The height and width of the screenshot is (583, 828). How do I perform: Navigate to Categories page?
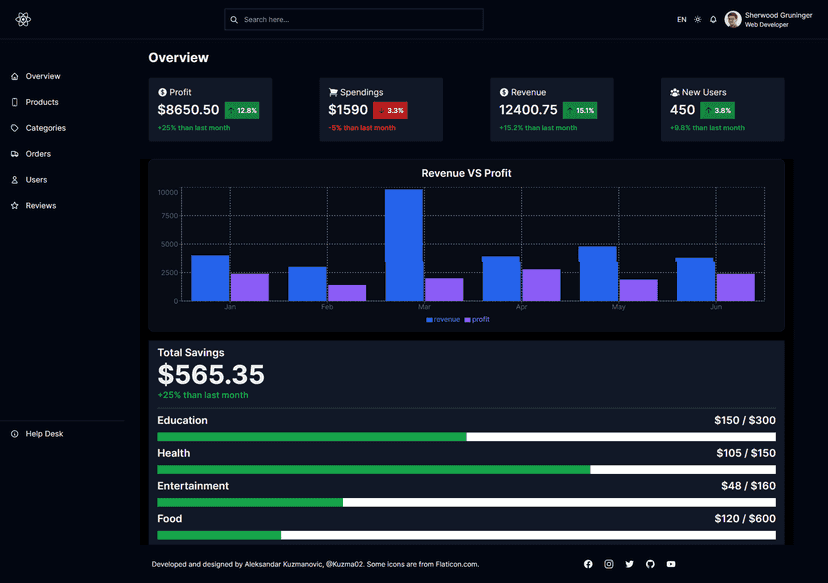pyautogui.click(x=45, y=128)
